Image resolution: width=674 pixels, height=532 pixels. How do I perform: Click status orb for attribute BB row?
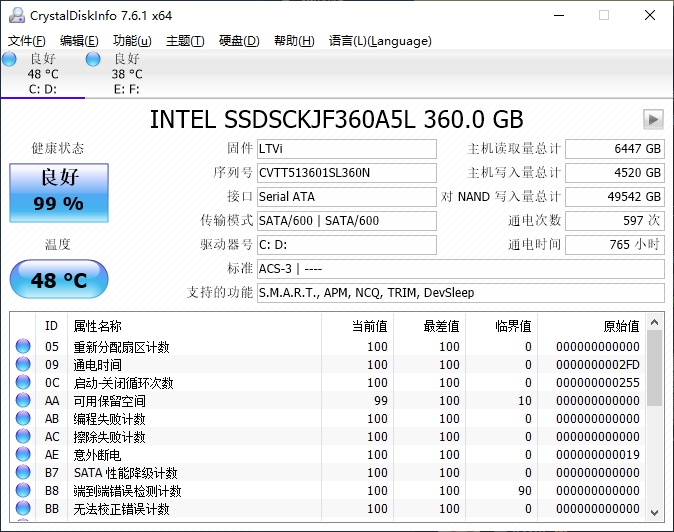coord(24,509)
